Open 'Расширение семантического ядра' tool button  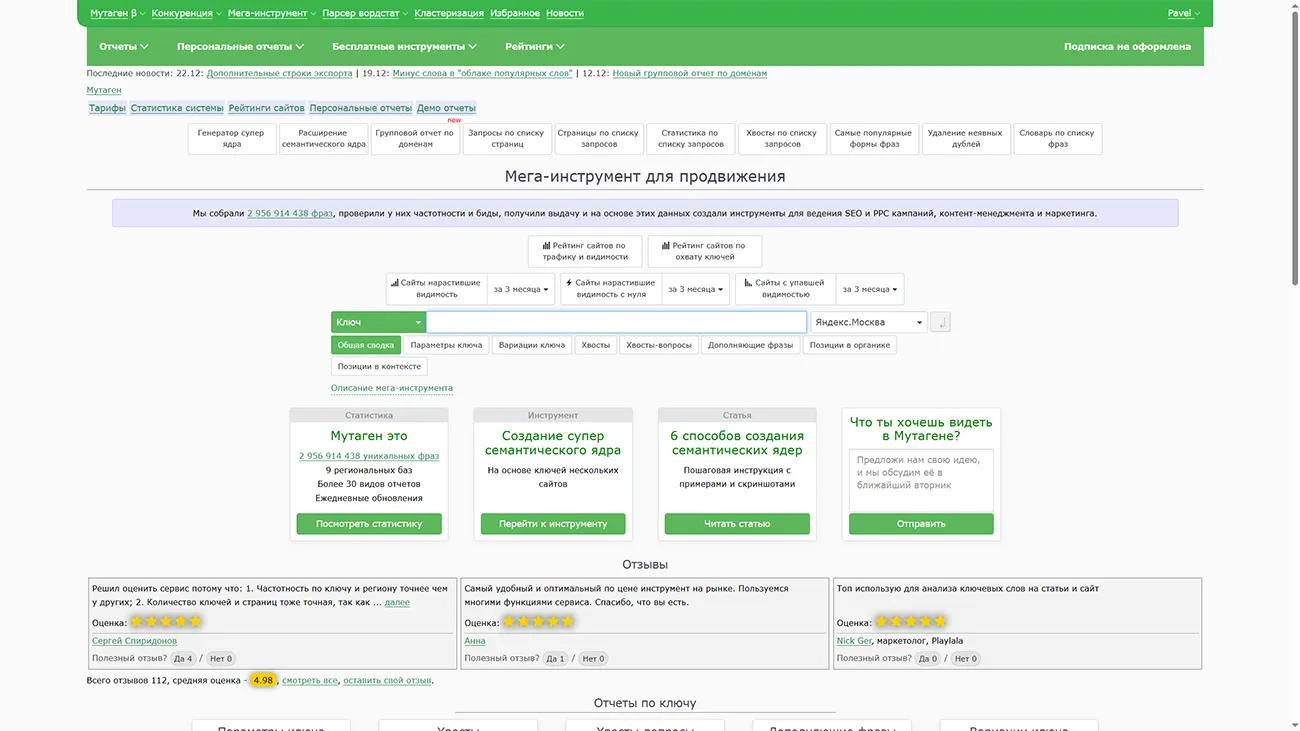click(x=324, y=139)
